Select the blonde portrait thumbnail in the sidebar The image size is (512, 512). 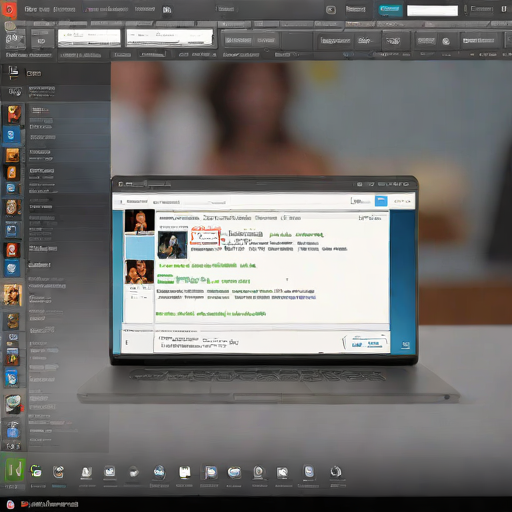coord(12,295)
